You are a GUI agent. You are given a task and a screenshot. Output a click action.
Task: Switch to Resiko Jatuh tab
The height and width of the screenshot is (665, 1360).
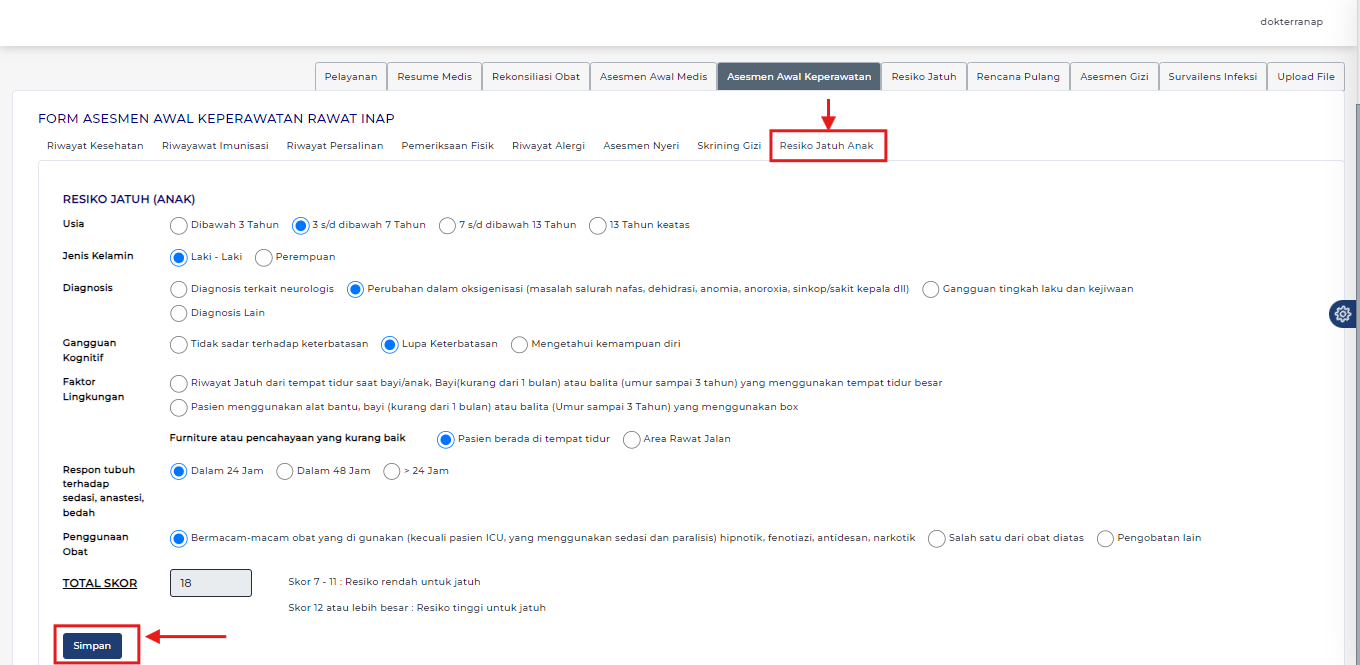[x=923, y=77]
